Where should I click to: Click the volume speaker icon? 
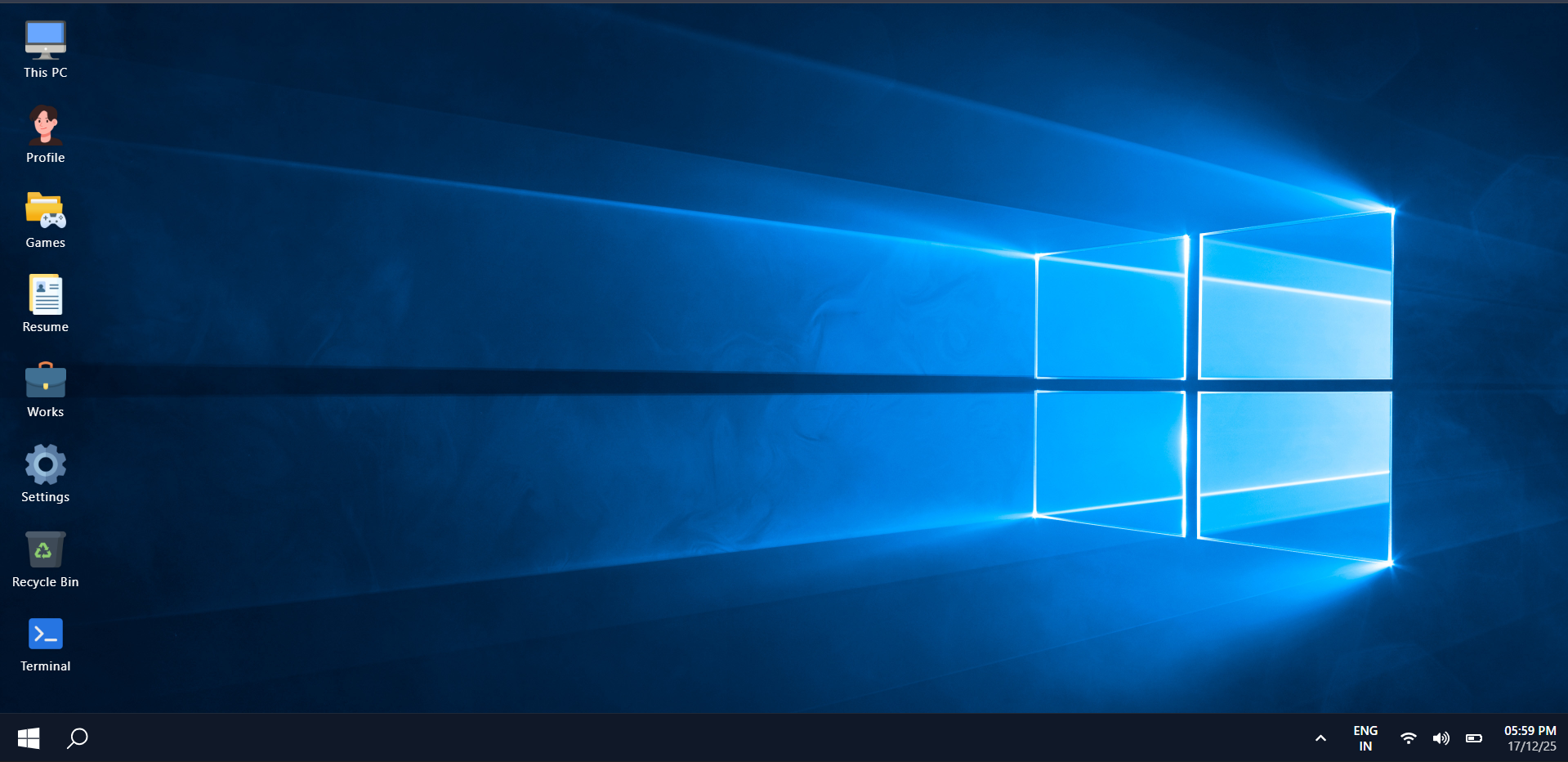(1441, 738)
